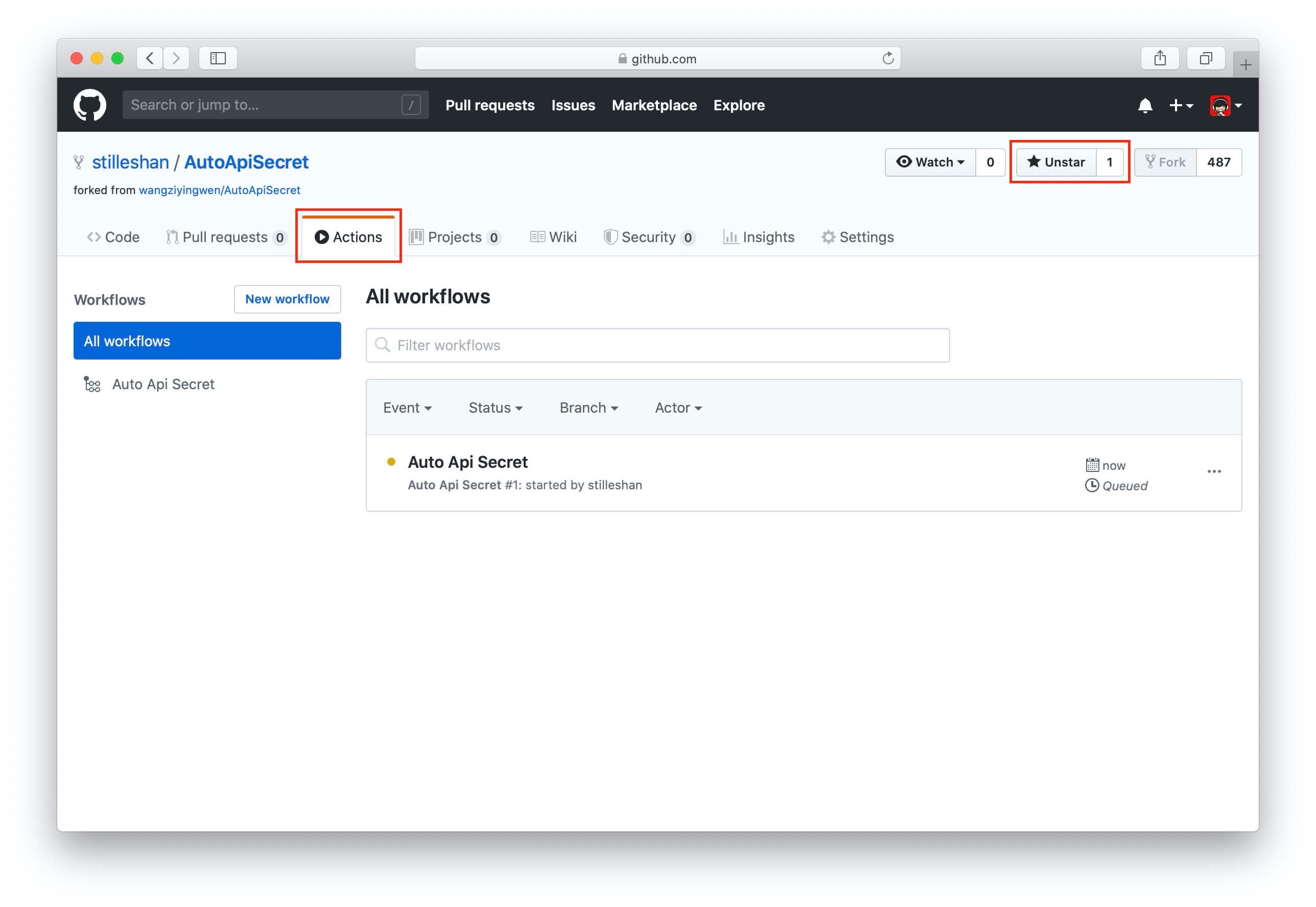Open Explore in top navigation
This screenshot has width=1316, height=907.
(x=739, y=105)
